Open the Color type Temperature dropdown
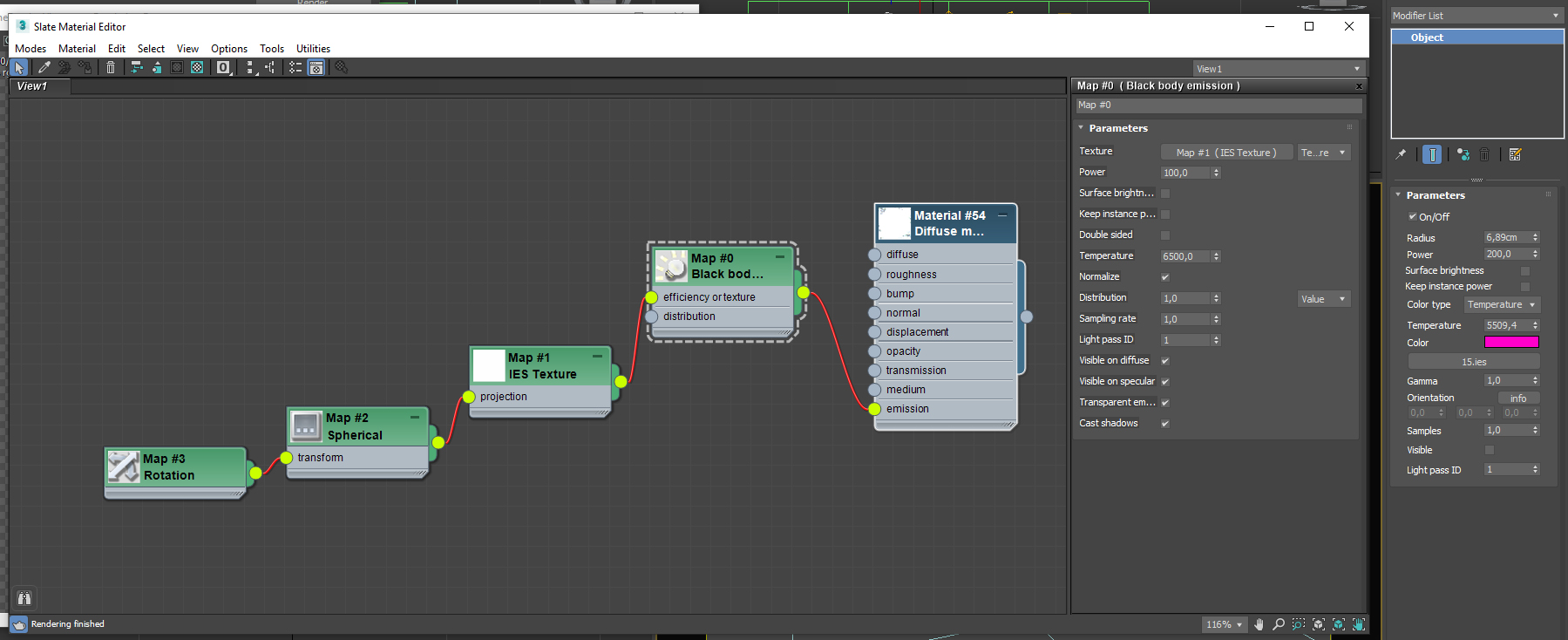Screen dimensions: 1568x640 point(1502,304)
